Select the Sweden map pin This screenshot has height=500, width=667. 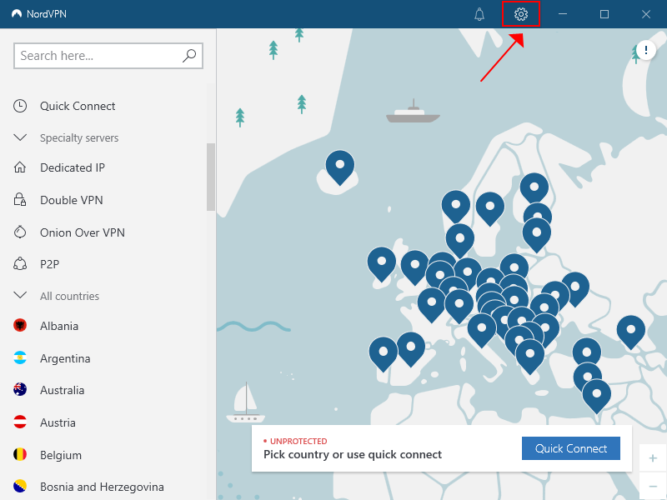coord(490,209)
